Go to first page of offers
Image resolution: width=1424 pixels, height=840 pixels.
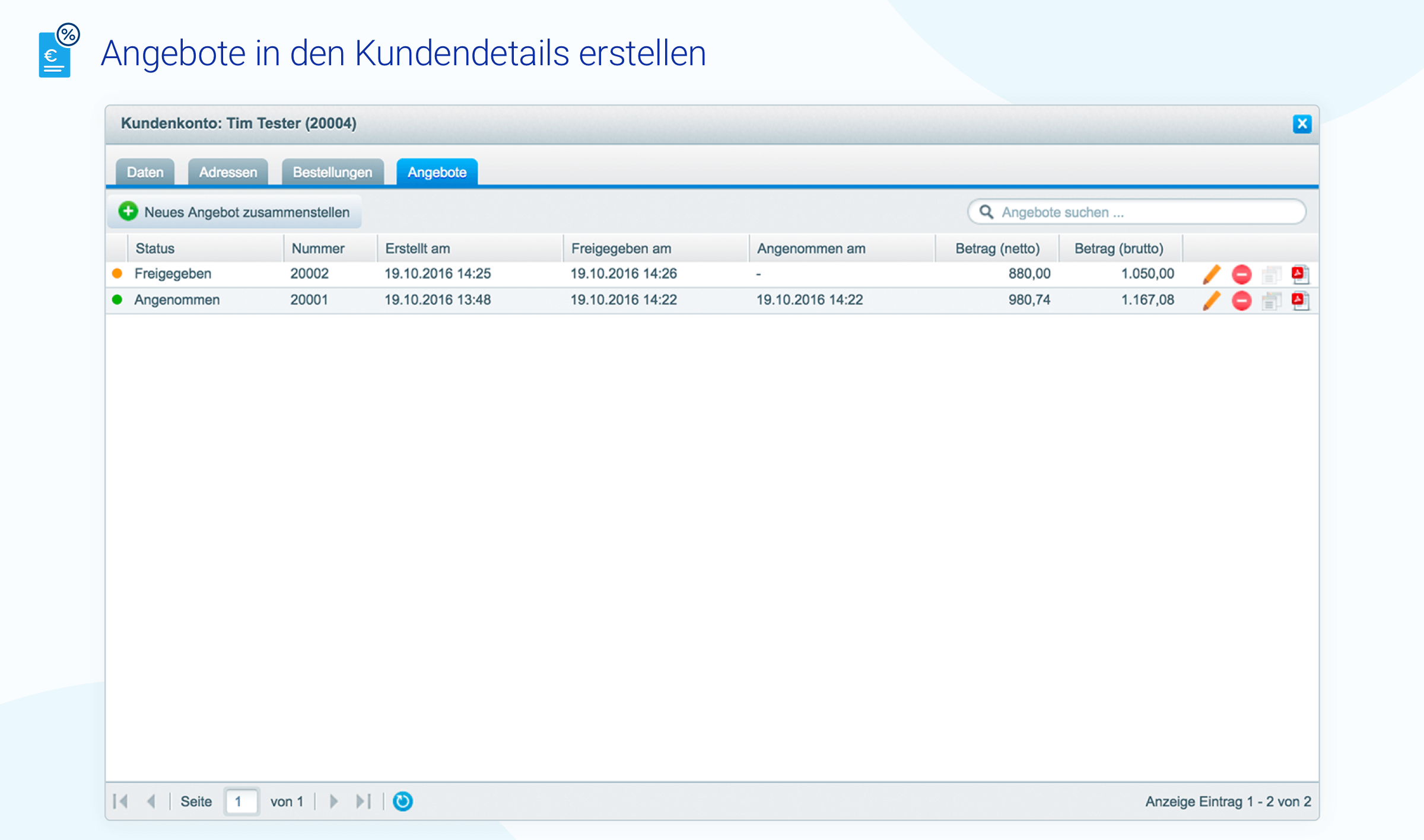click(121, 801)
